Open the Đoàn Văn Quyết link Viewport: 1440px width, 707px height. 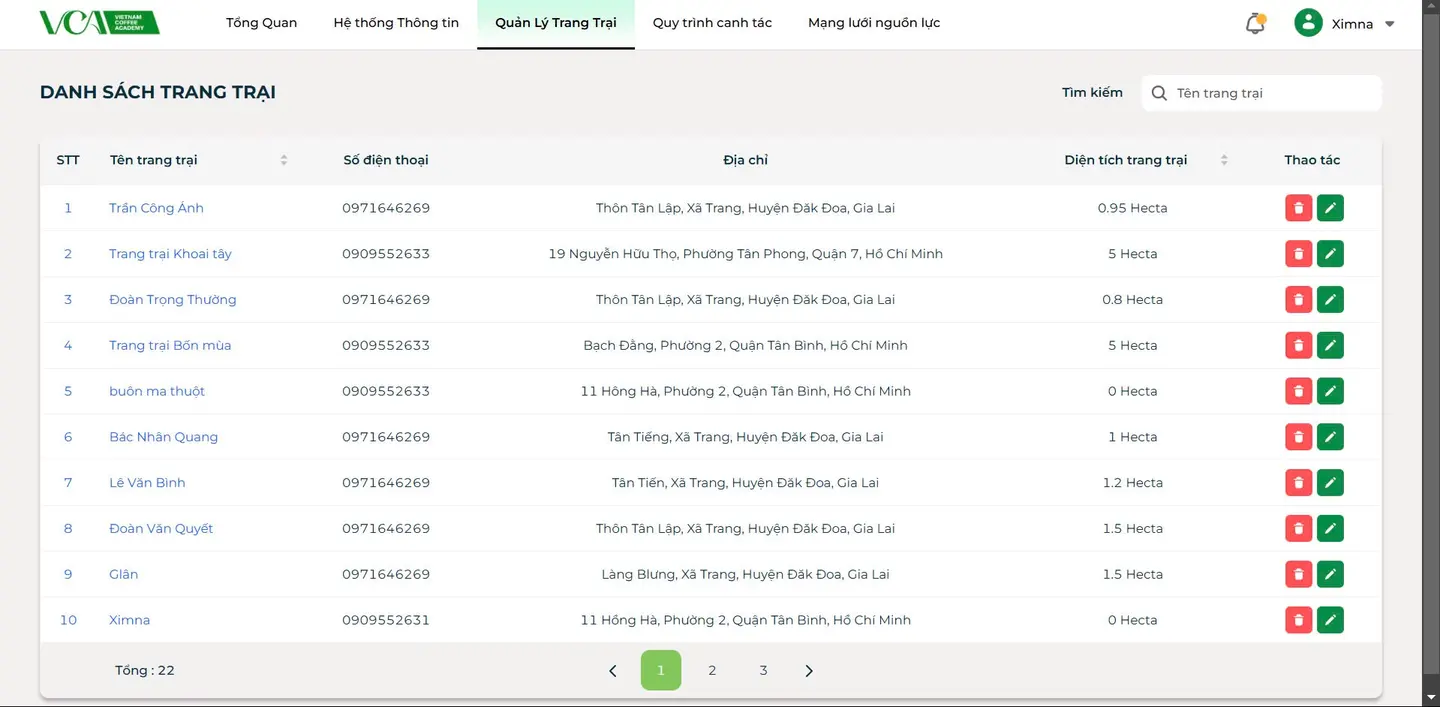[161, 529]
